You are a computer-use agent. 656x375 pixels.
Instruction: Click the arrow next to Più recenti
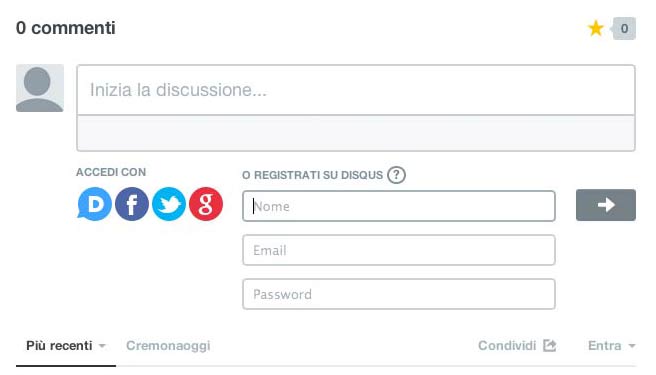pos(102,346)
